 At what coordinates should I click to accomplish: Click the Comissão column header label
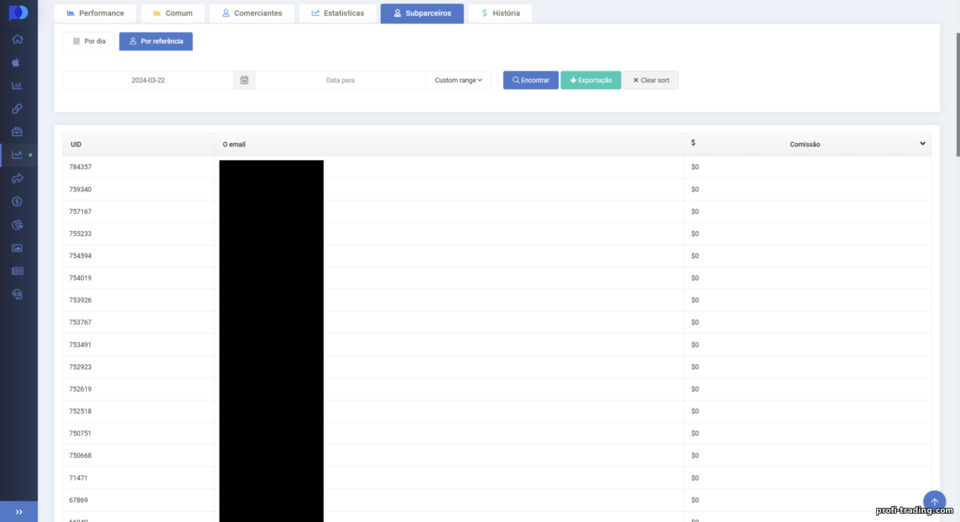click(x=804, y=144)
